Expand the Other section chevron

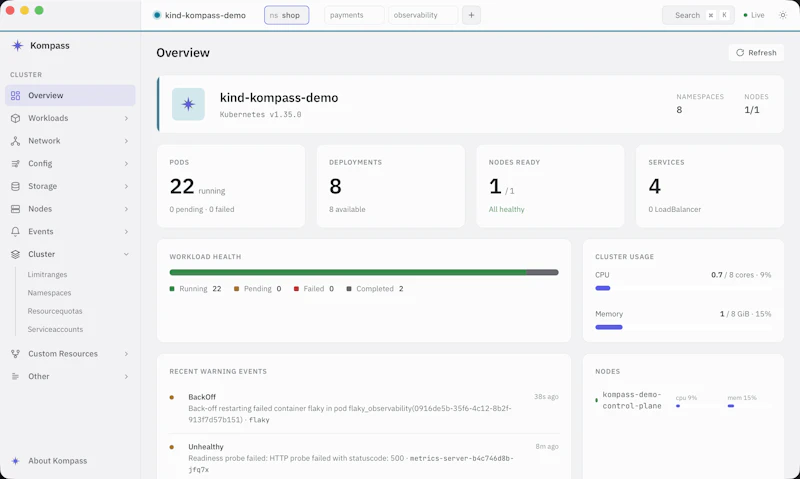pos(126,376)
